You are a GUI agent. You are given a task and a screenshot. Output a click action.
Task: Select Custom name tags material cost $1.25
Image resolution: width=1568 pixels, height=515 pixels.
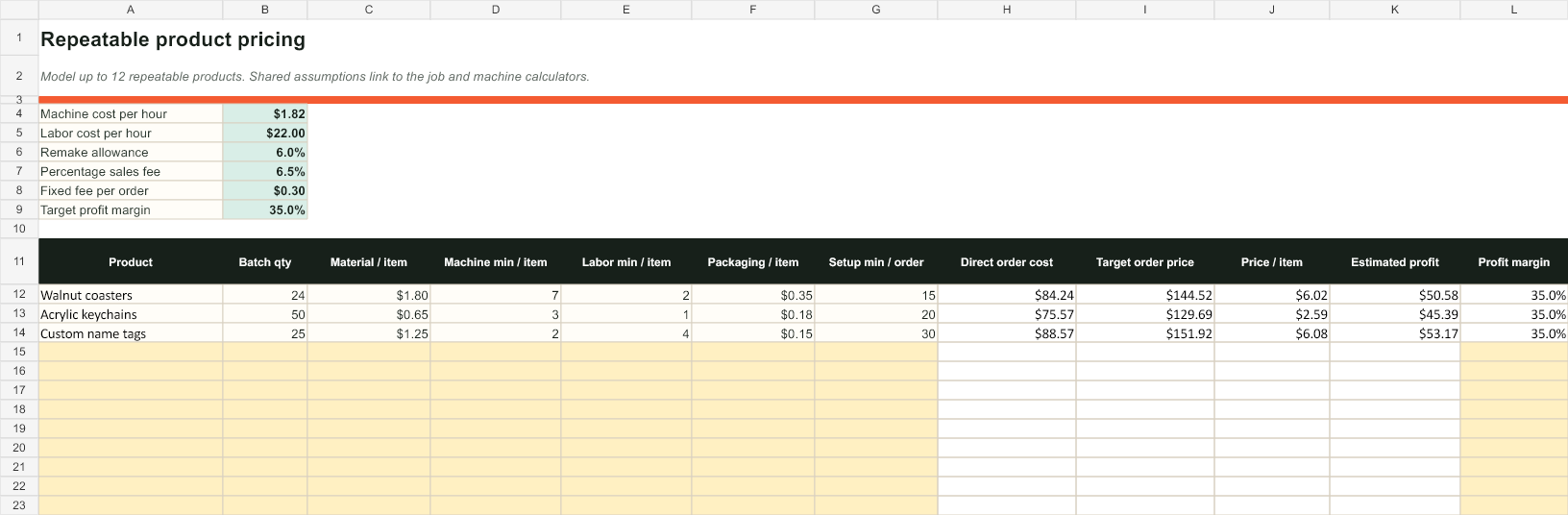[369, 333]
